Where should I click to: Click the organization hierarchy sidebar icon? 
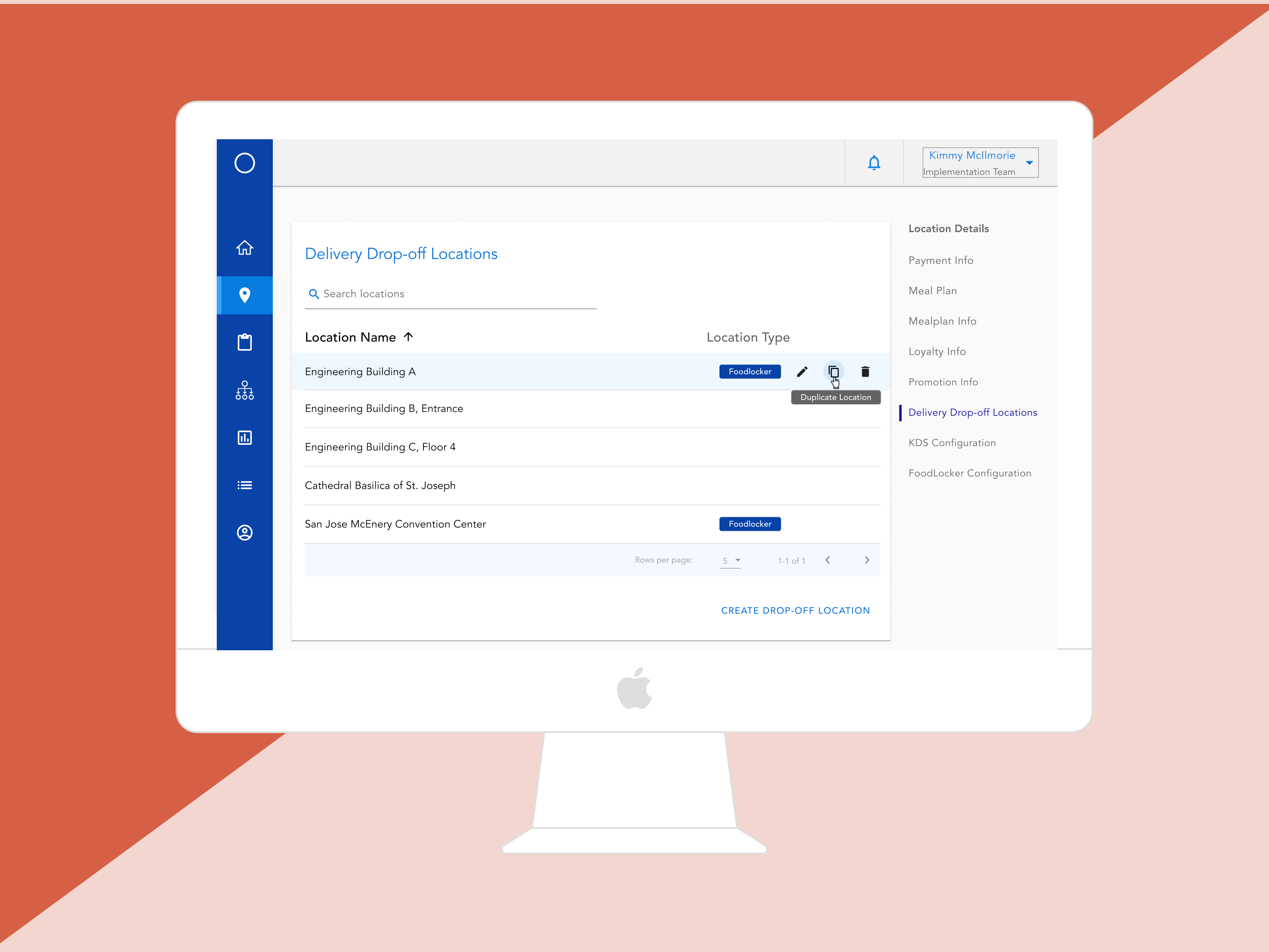pyautogui.click(x=244, y=390)
